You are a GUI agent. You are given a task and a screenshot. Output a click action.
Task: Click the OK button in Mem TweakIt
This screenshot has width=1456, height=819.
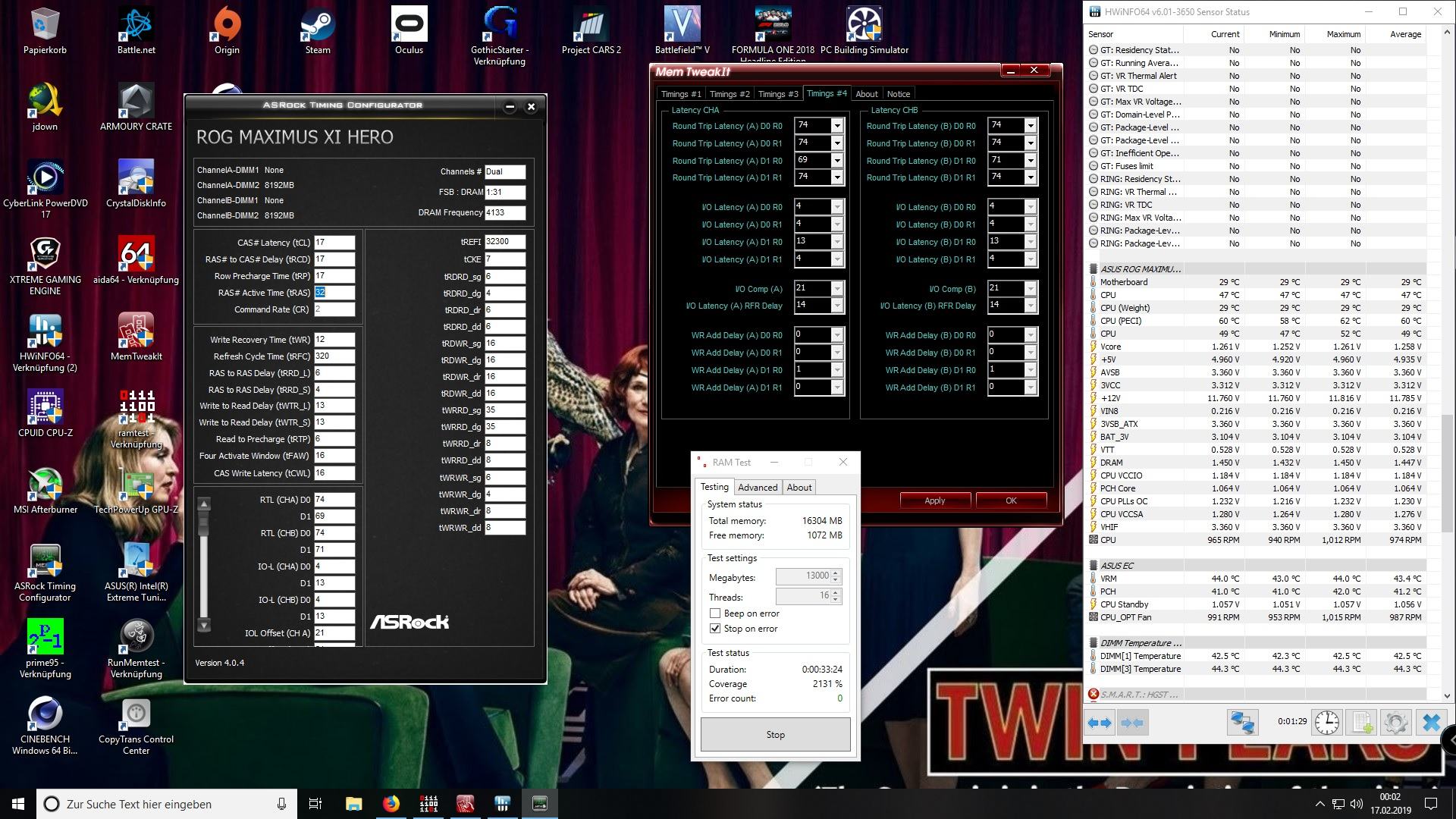click(1011, 500)
